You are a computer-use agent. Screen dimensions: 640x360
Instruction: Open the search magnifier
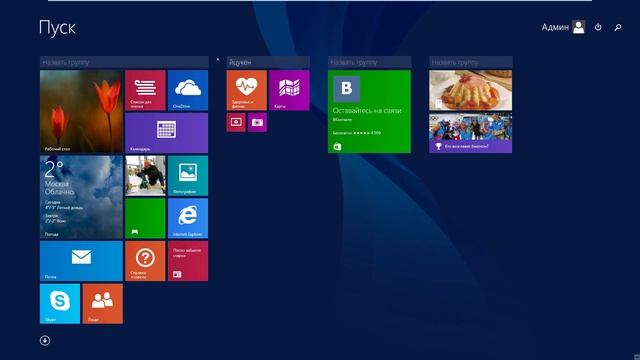tap(618, 27)
